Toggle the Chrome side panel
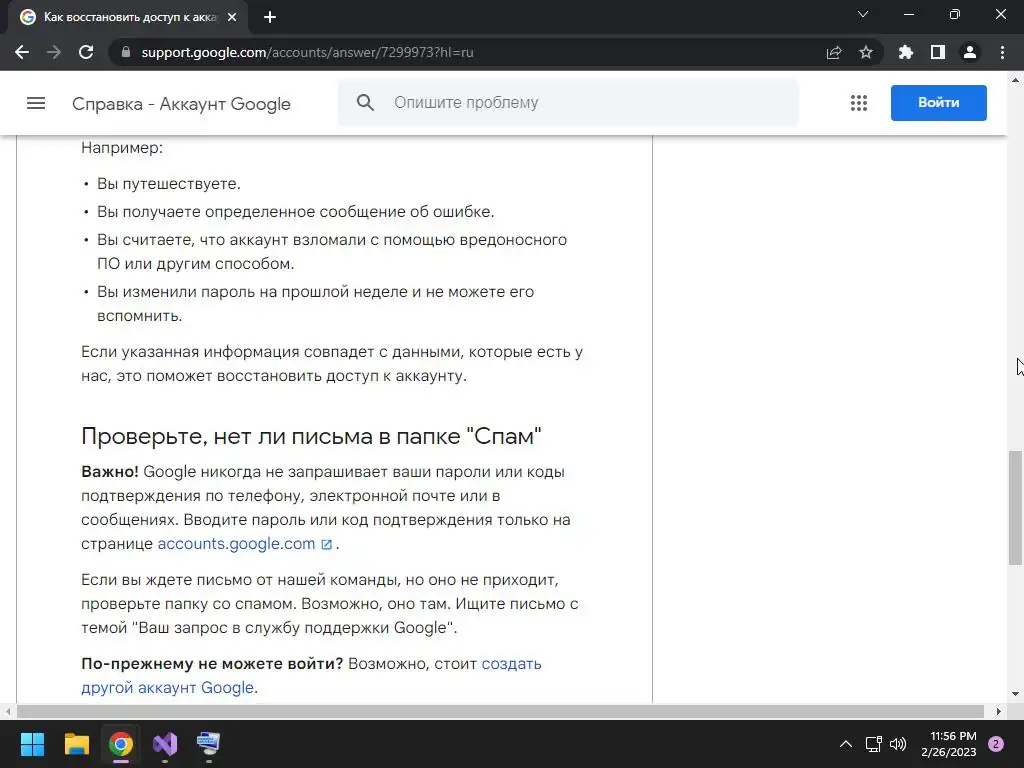The image size is (1024, 768). pos(938,52)
